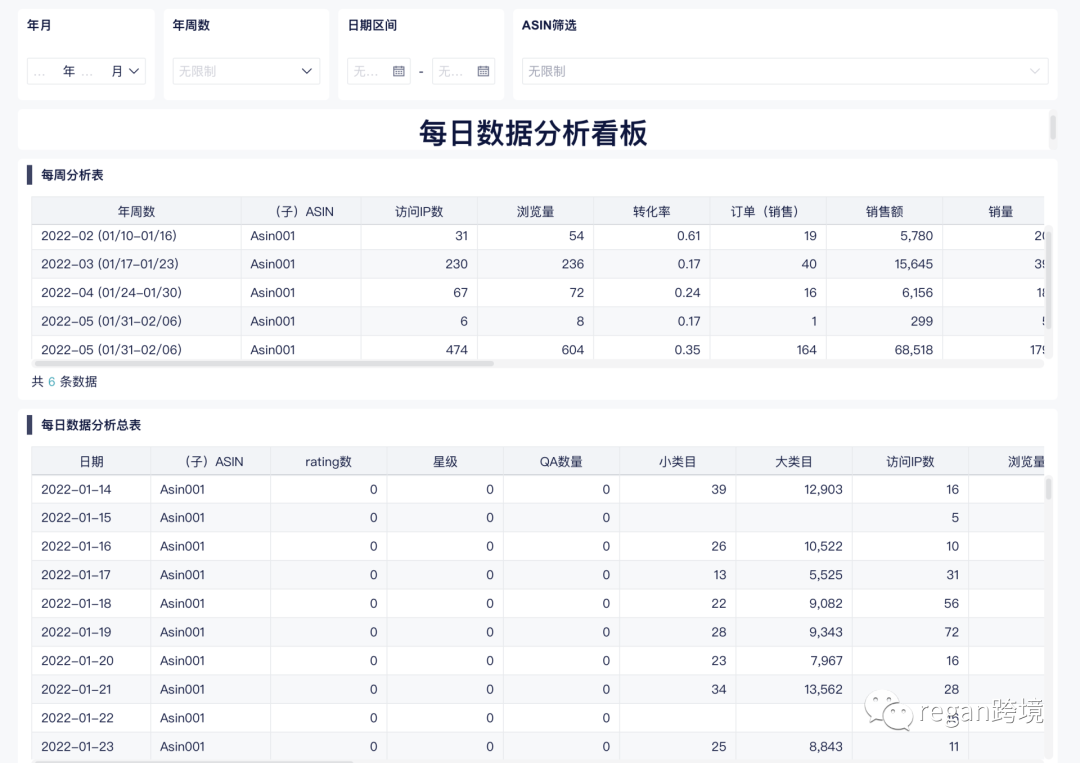Image resolution: width=1080 pixels, height=763 pixels.
Task: Click the 销售额 column header
Action: [884, 211]
